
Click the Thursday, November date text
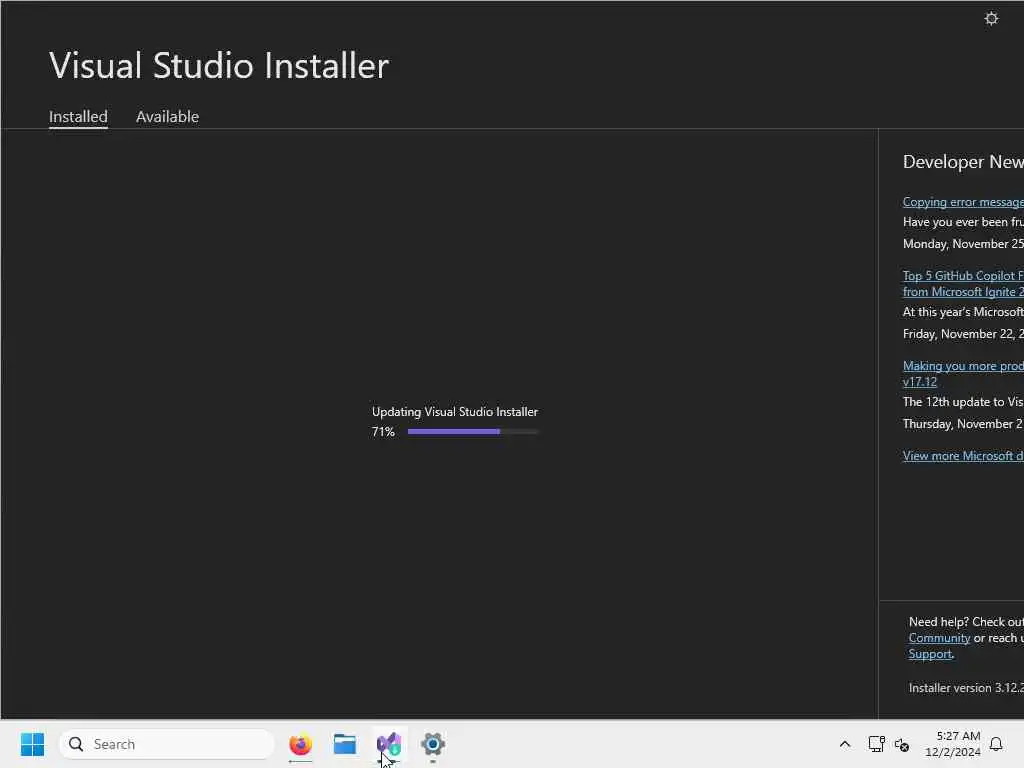963,424
